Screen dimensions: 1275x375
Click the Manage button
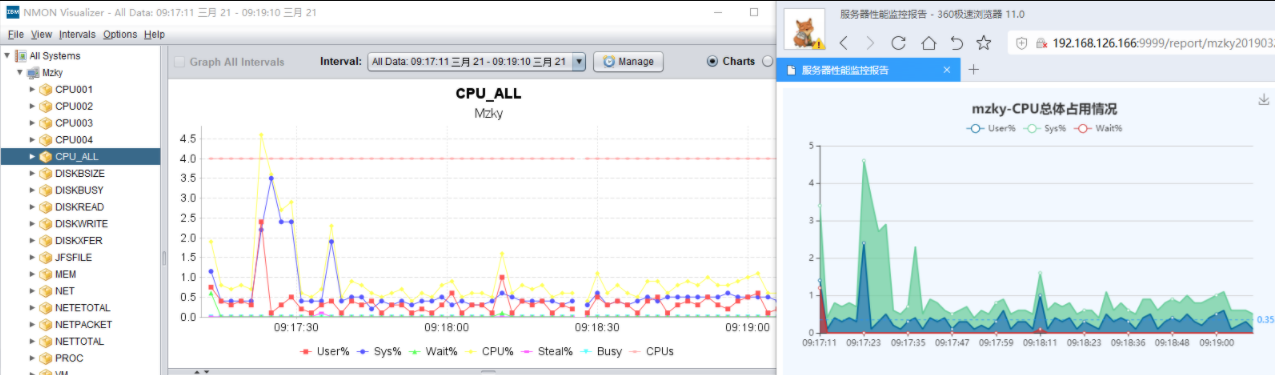point(628,62)
